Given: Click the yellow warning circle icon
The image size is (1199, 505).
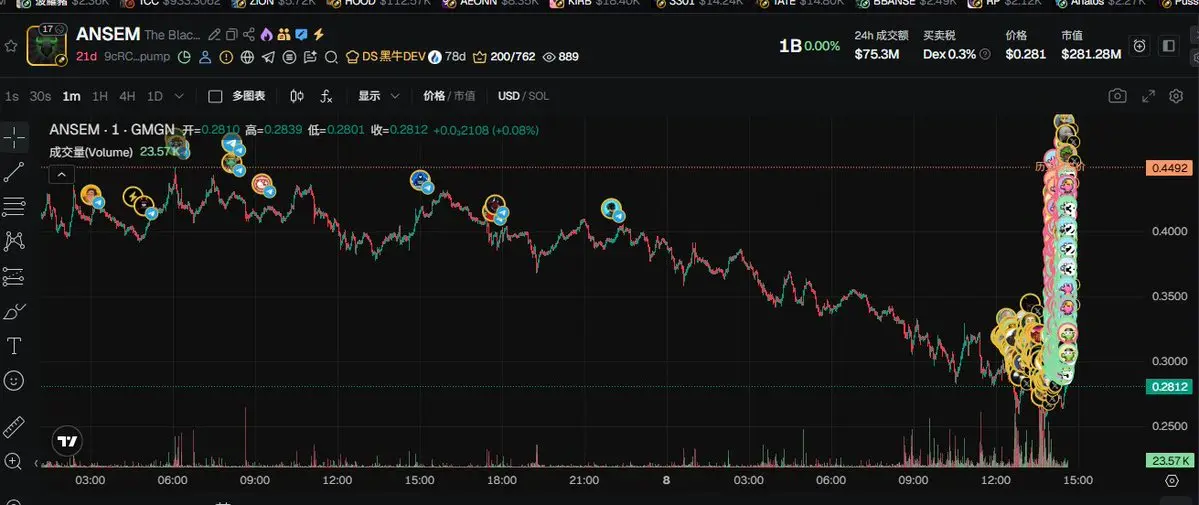Looking at the screenshot, I should 226,57.
